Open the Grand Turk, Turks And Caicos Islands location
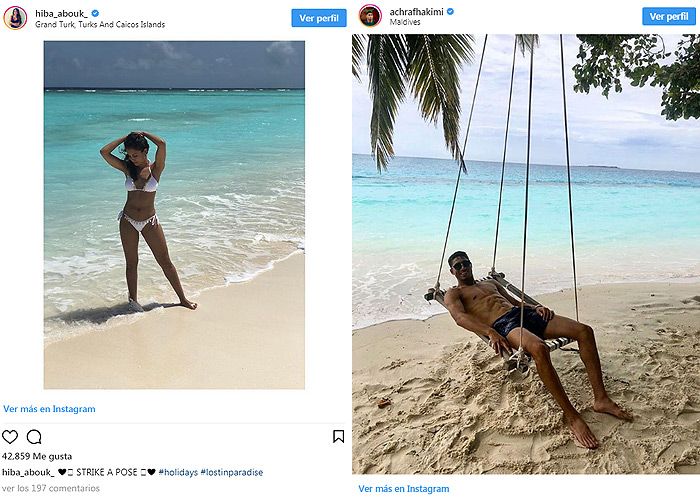The image size is (700, 500). coord(100,24)
